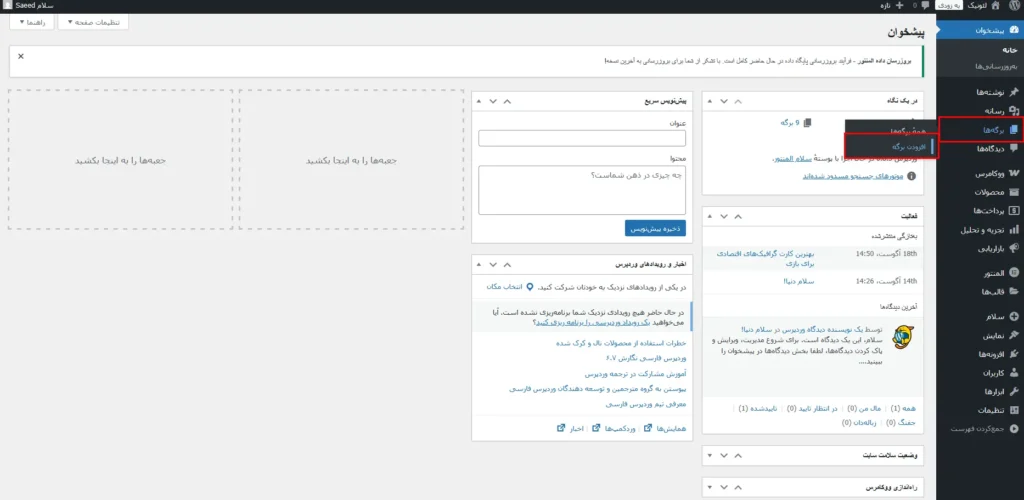Click the ذخیره پیش‌نویس save draft button
Image resolution: width=1024 pixels, height=500 pixels.
click(655, 228)
